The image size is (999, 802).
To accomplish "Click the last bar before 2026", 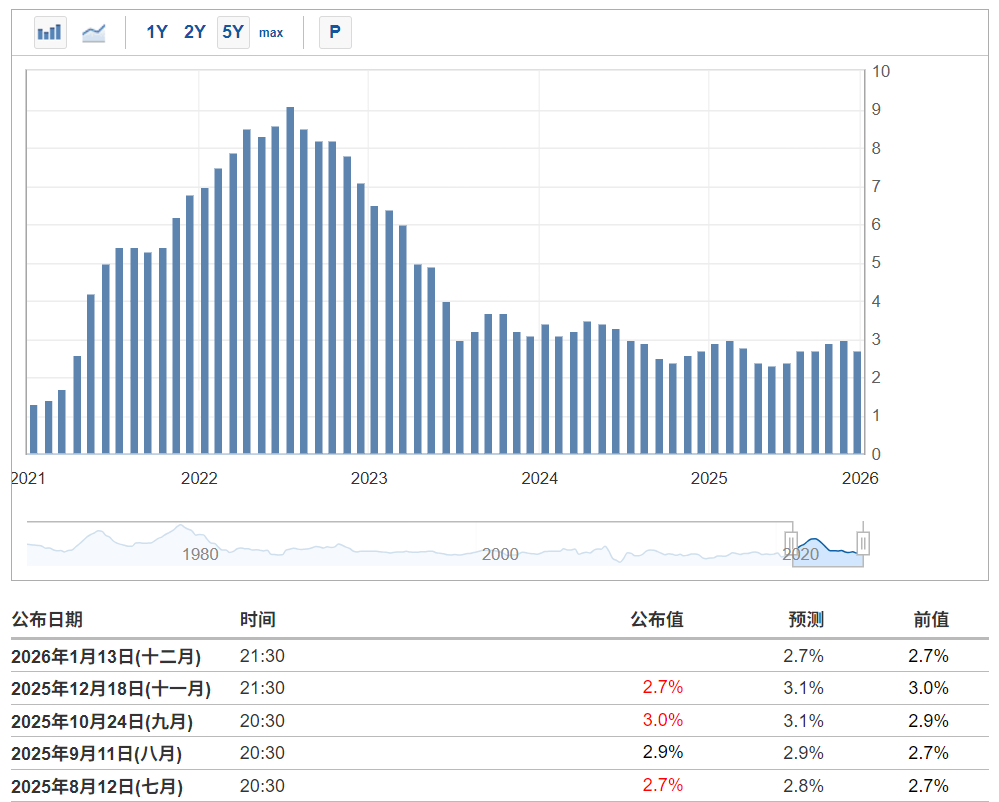I will pos(857,402).
